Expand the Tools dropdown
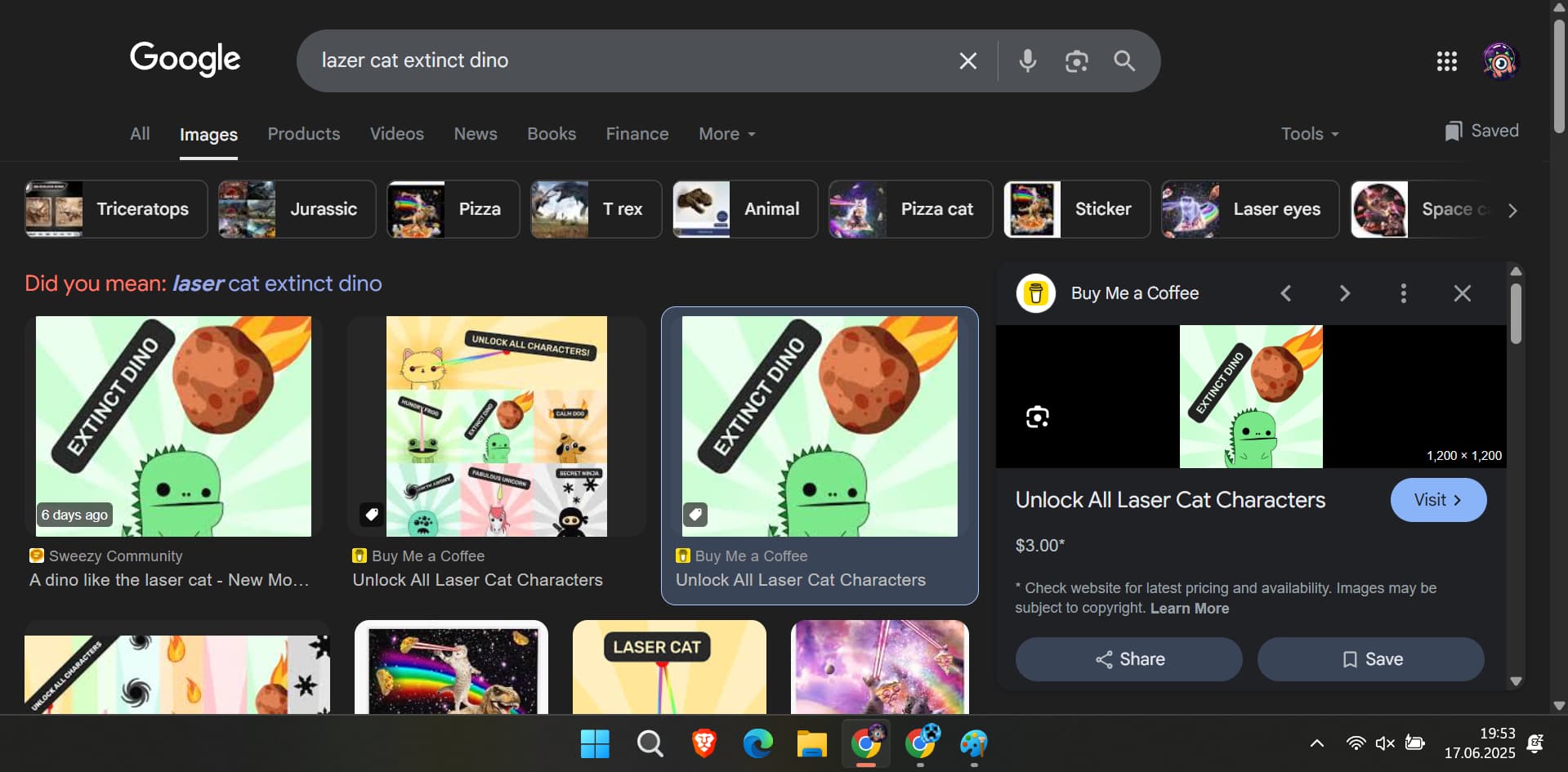The image size is (1568, 772). point(1310,134)
